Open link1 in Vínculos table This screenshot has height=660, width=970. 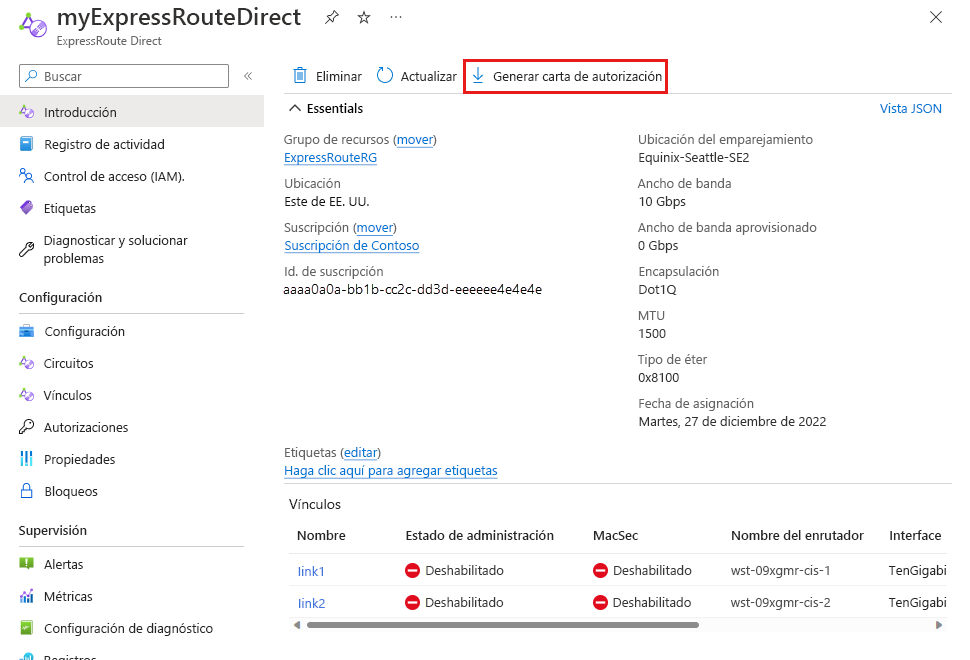311,571
